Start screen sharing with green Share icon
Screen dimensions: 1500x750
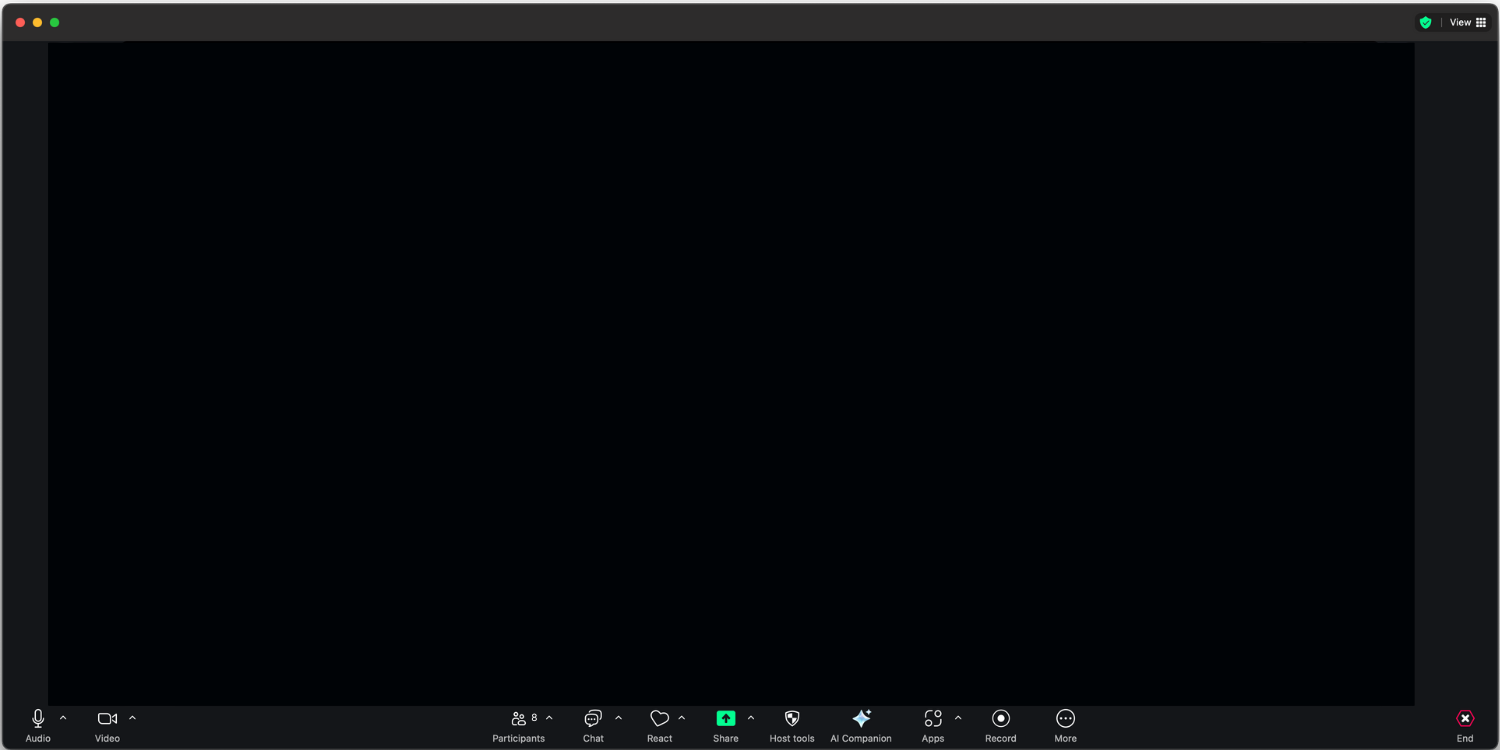[x=726, y=718]
